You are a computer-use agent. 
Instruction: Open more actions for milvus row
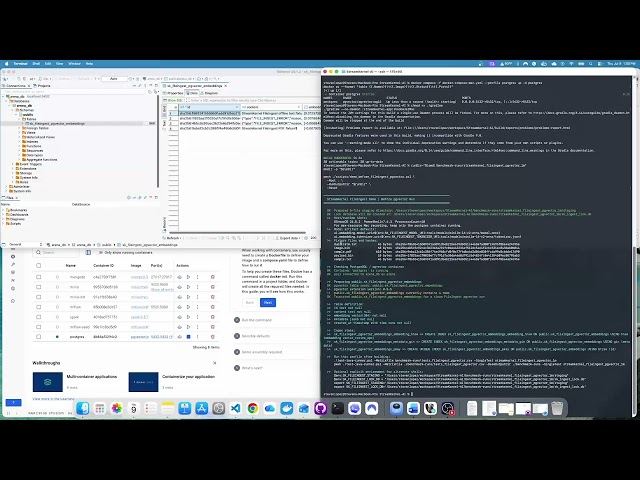(198, 307)
